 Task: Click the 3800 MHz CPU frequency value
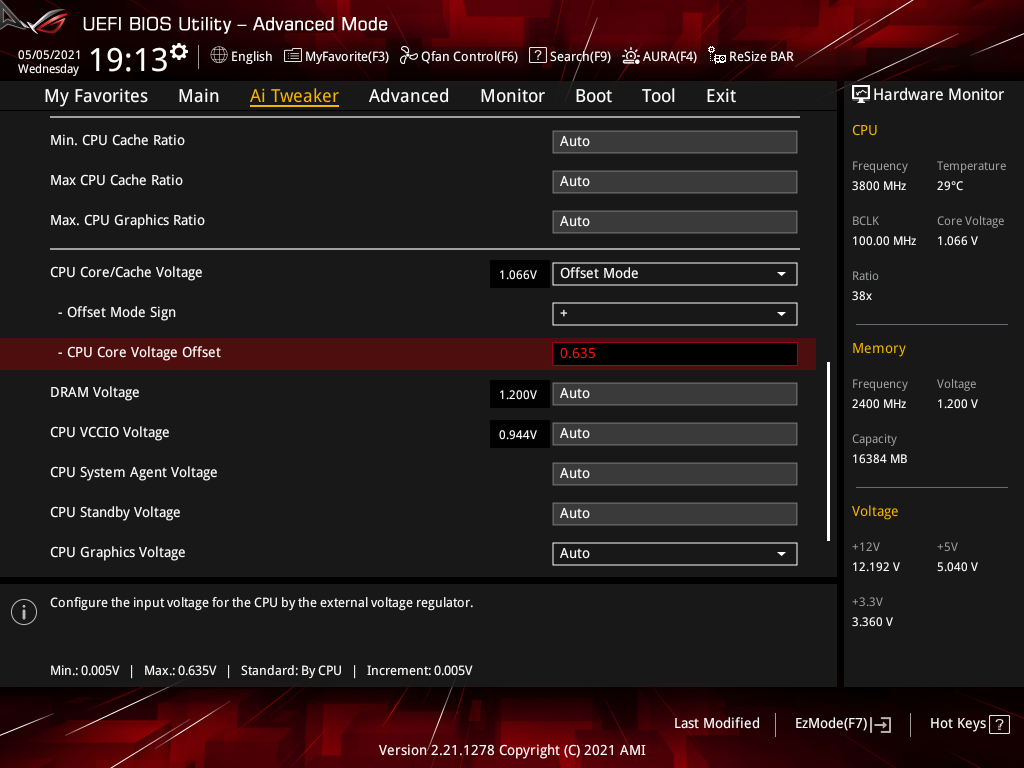[879, 186]
